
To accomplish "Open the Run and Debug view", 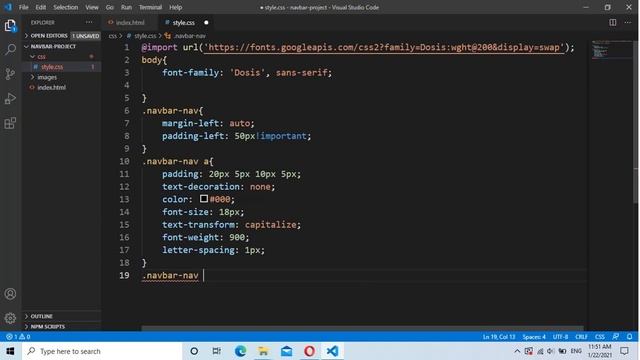I will (x=10, y=98).
